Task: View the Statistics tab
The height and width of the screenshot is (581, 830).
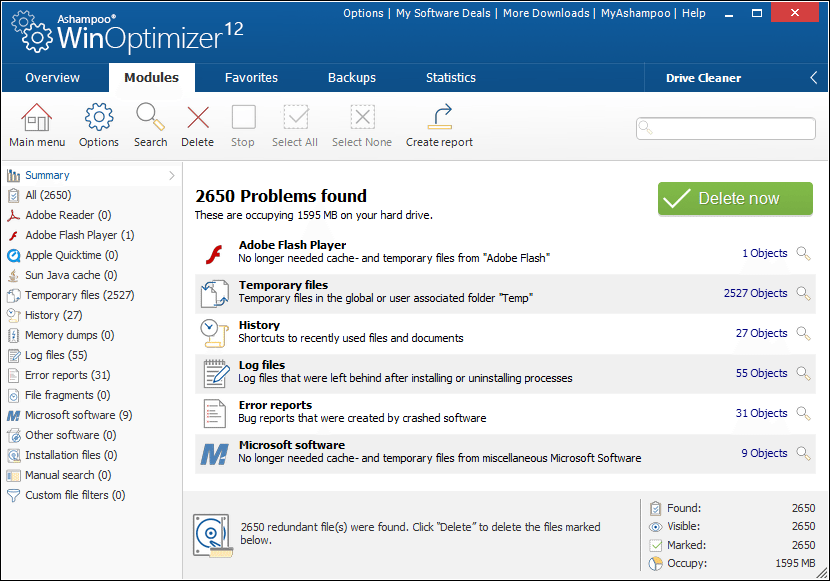Action: pyautogui.click(x=451, y=78)
